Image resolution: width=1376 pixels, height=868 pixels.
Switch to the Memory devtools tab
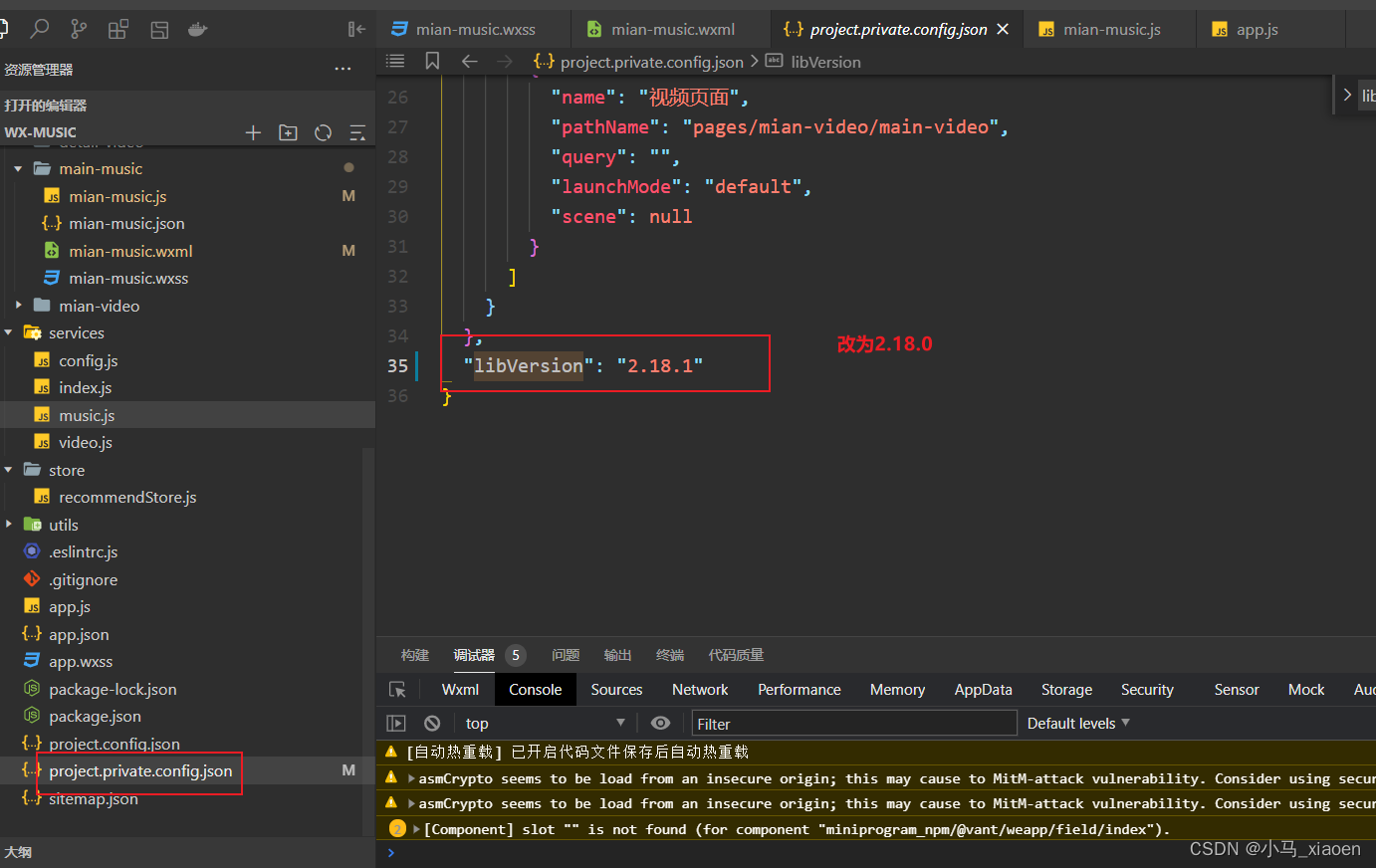pos(897,689)
